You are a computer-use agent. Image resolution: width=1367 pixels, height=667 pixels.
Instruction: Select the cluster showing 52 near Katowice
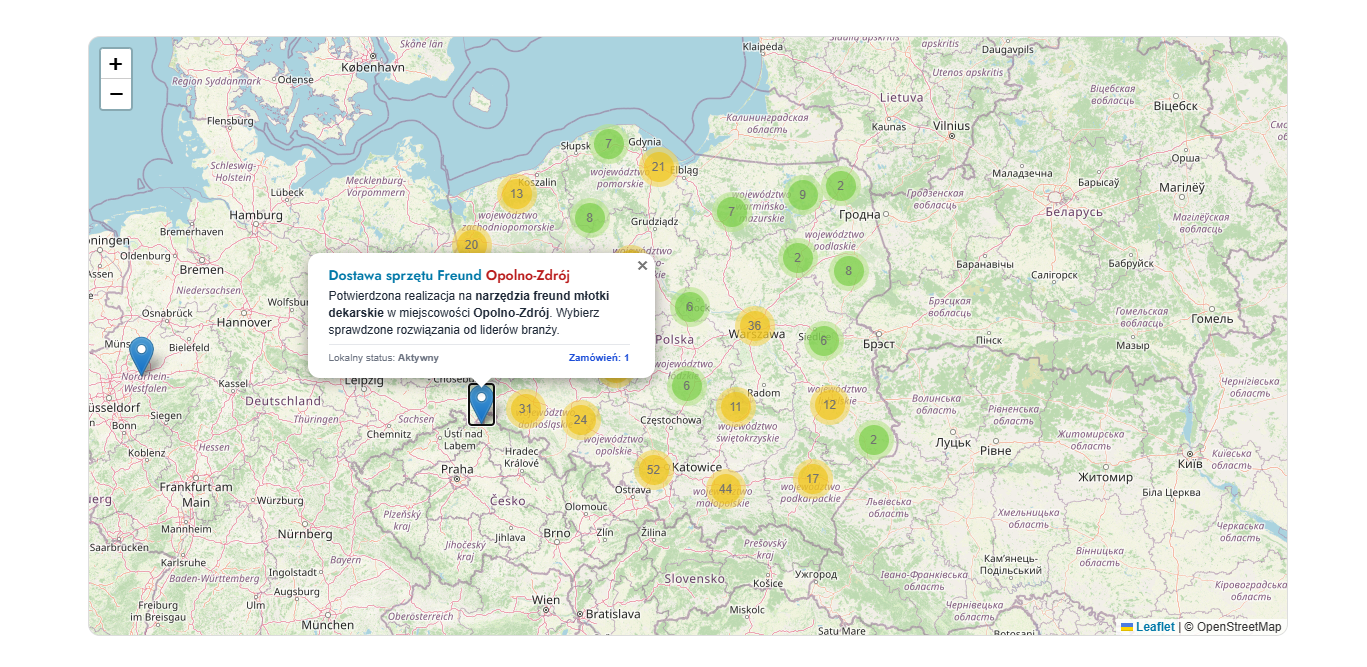(x=653, y=468)
